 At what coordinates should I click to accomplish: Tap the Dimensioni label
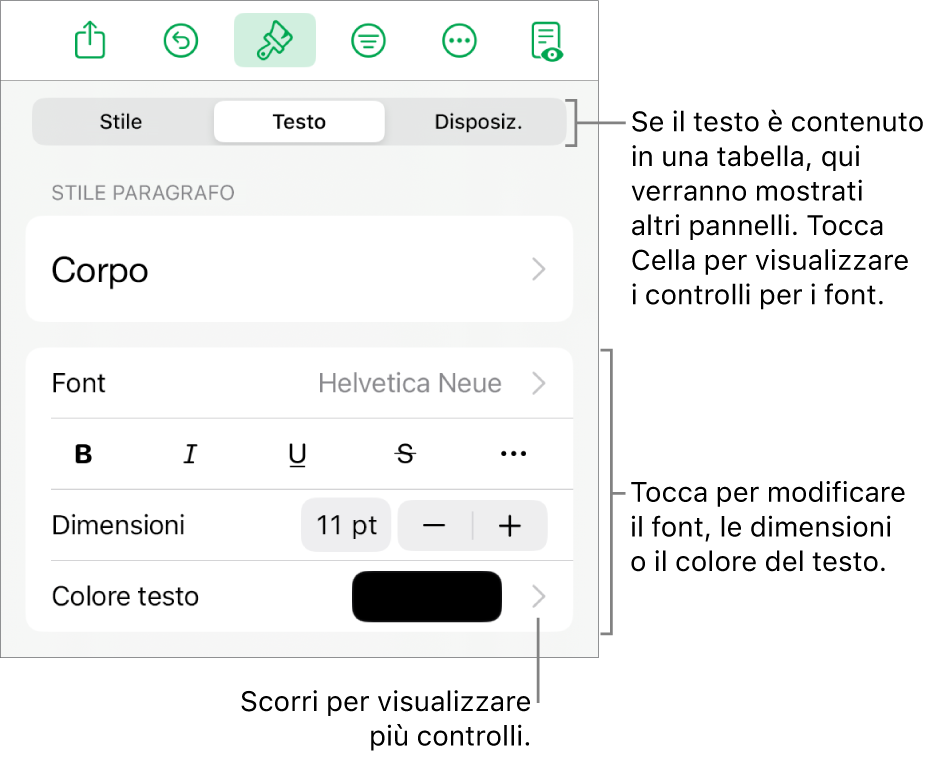point(118,525)
